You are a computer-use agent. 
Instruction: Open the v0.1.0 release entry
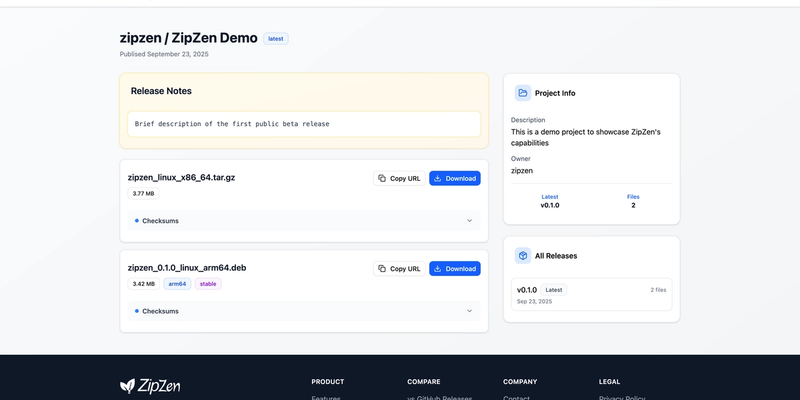coord(591,294)
